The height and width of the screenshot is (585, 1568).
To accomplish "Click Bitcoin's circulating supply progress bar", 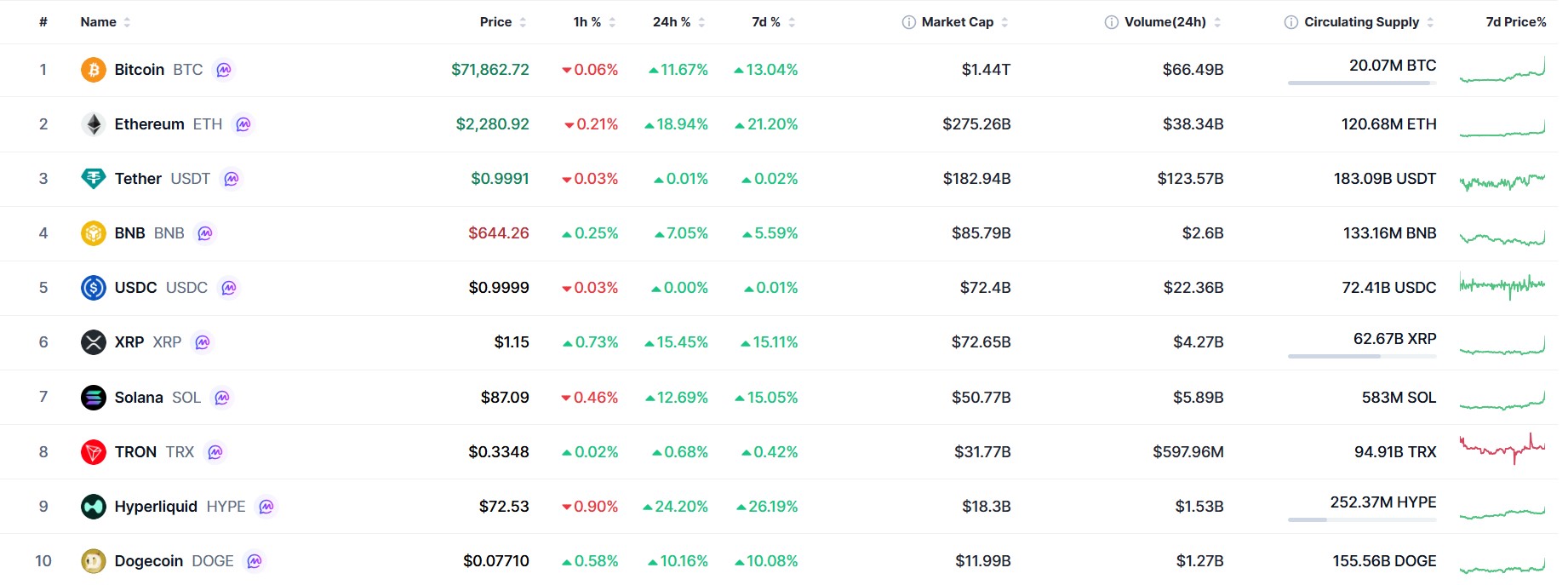I will pyautogui.click(x=1362, y=83).
